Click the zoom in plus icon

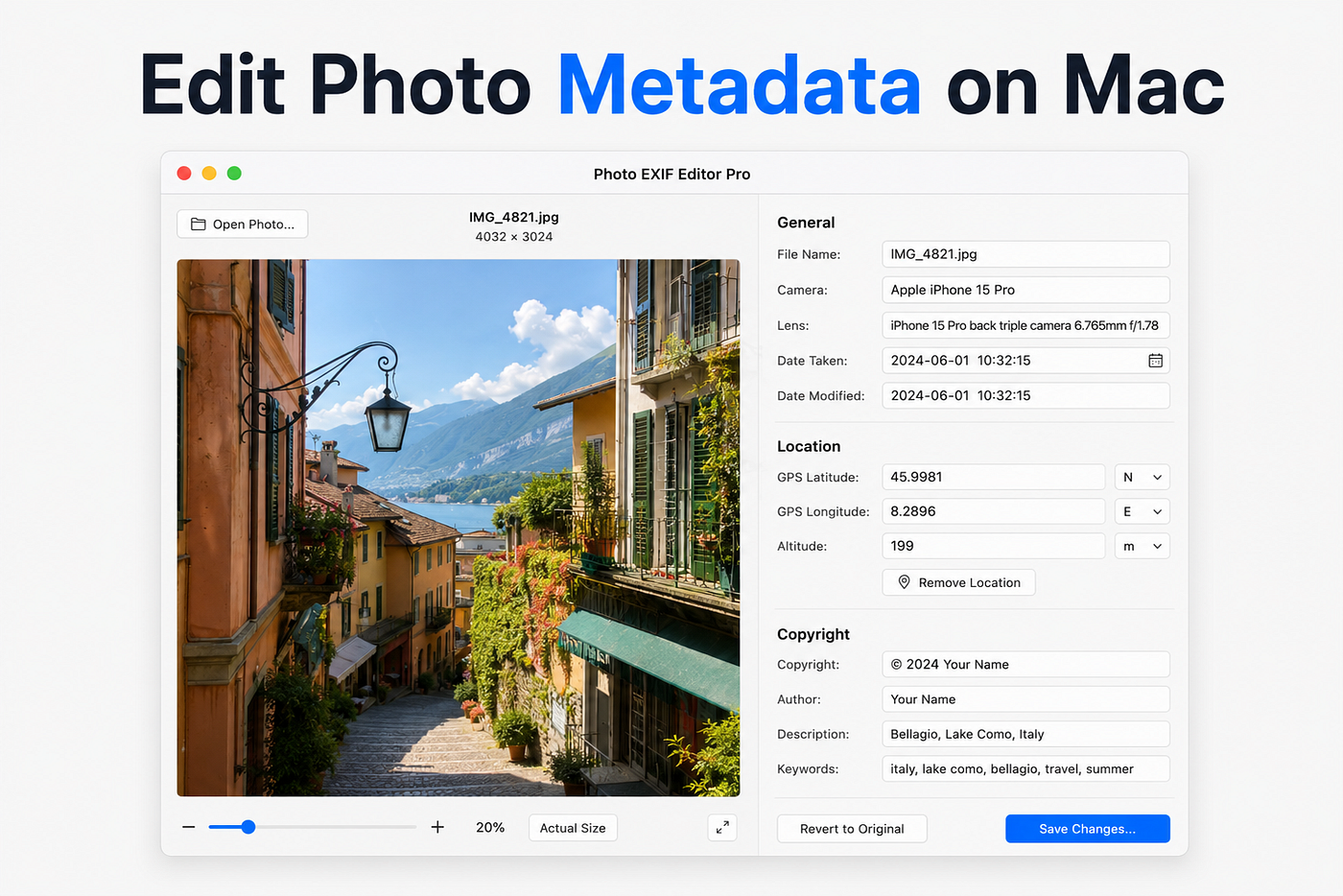[437, 827]
